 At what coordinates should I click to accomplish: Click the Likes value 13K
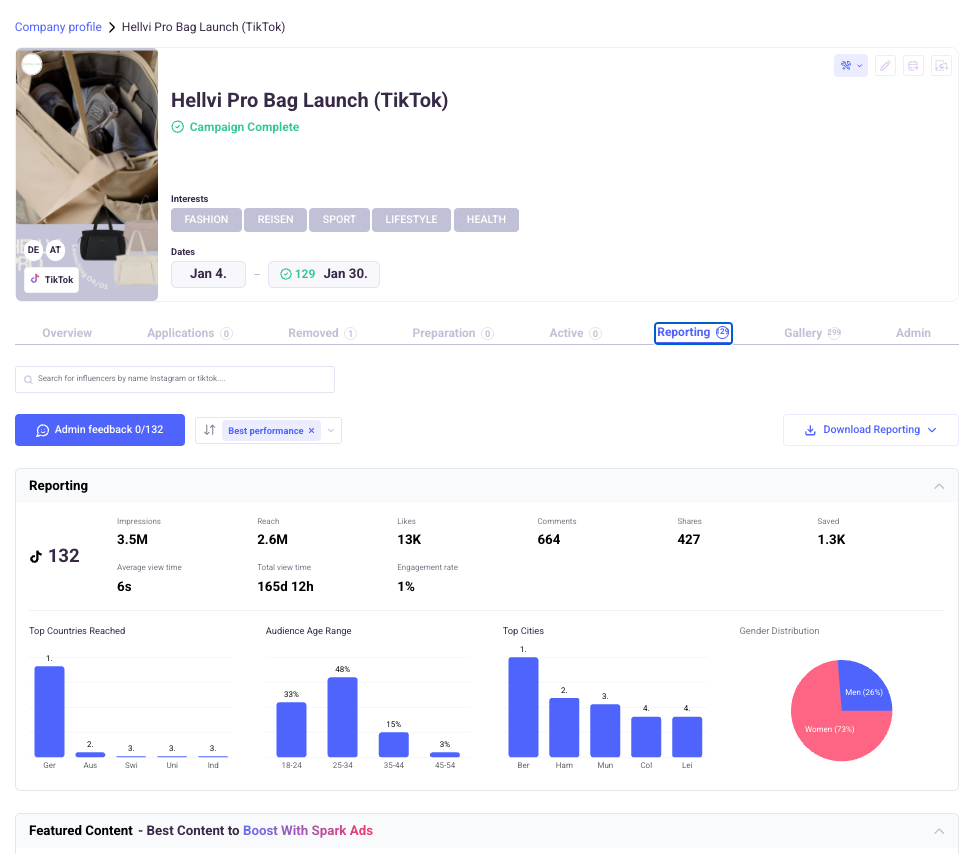[409, 540]
